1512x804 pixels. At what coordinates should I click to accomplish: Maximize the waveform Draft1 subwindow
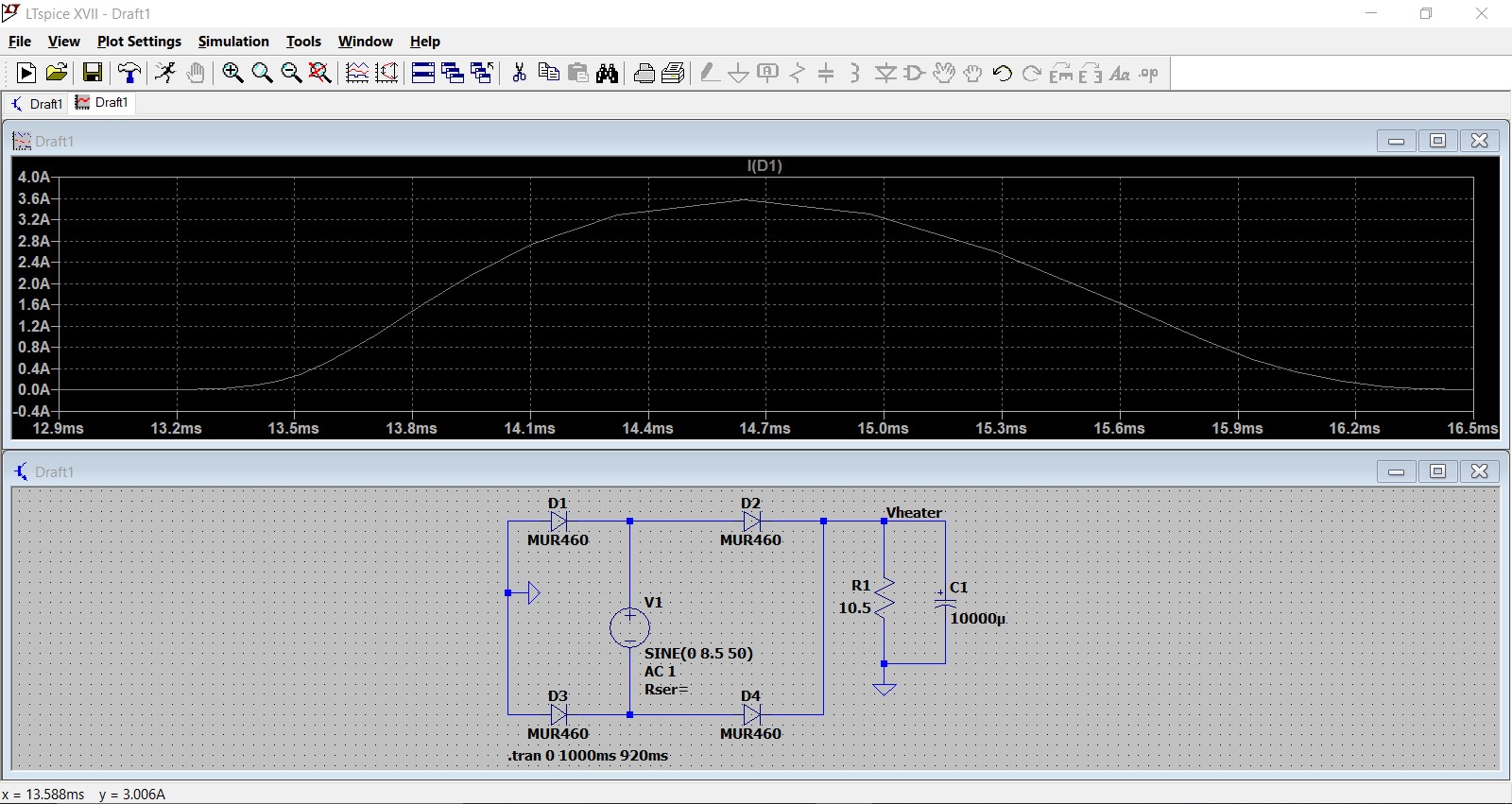click(1437, 141)
